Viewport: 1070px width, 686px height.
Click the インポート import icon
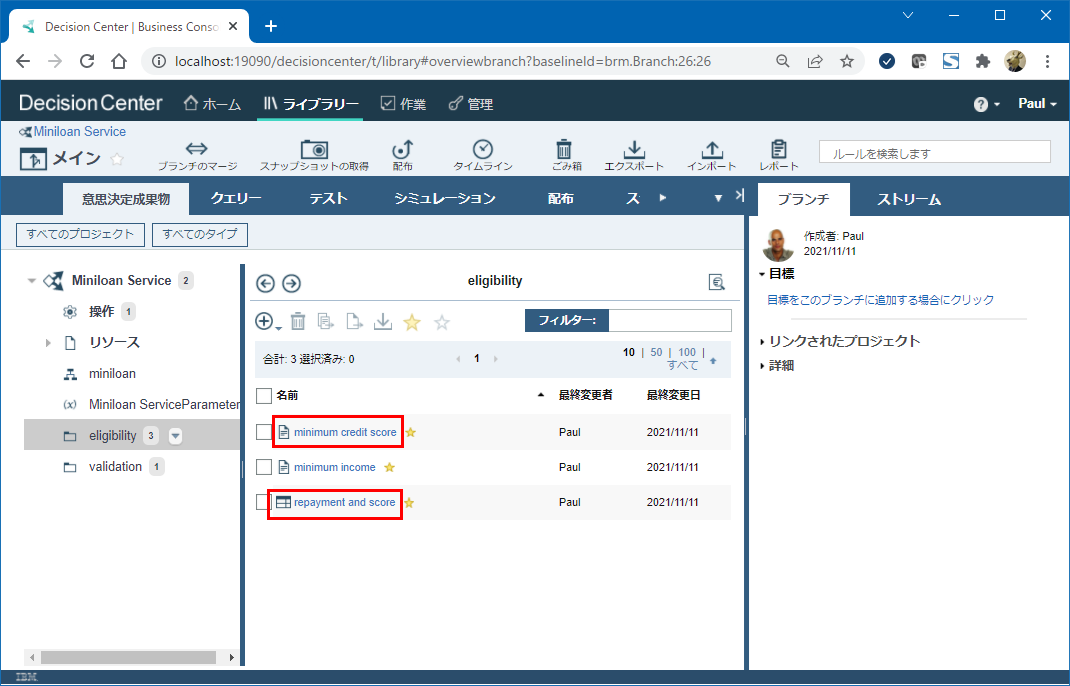click(x=712, y=149)
